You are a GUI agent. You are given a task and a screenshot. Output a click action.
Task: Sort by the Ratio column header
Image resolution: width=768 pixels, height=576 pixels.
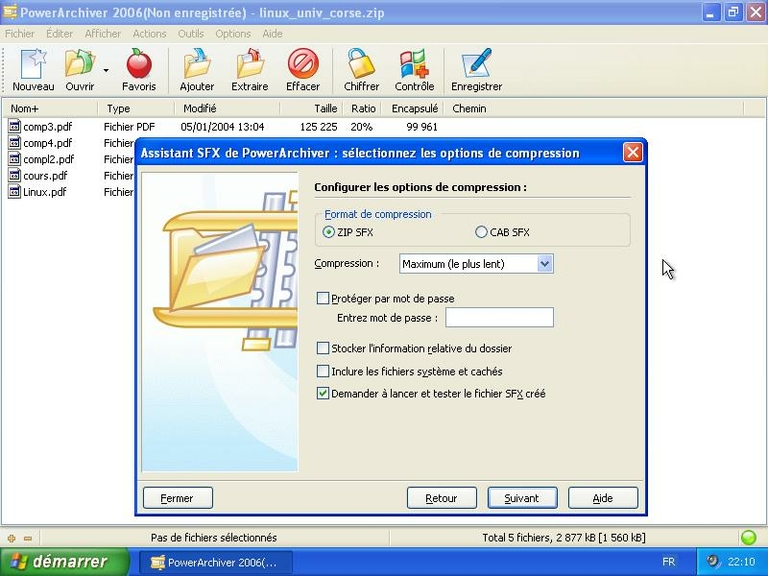[363, 108]
